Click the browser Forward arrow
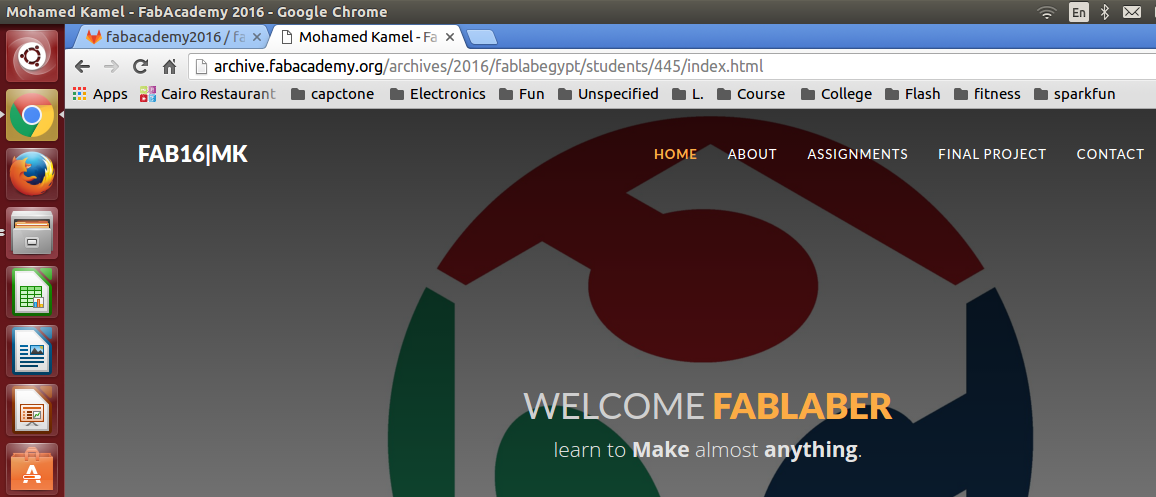 coord(111,67)
